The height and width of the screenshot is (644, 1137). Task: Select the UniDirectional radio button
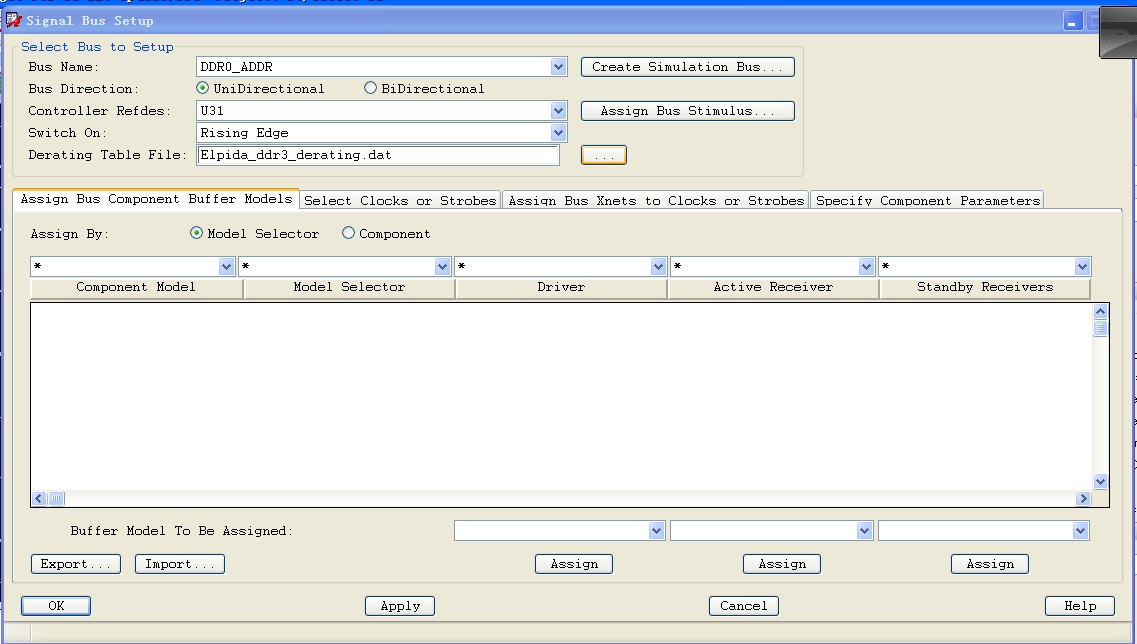pyautogui.click(x=202, y=88)
